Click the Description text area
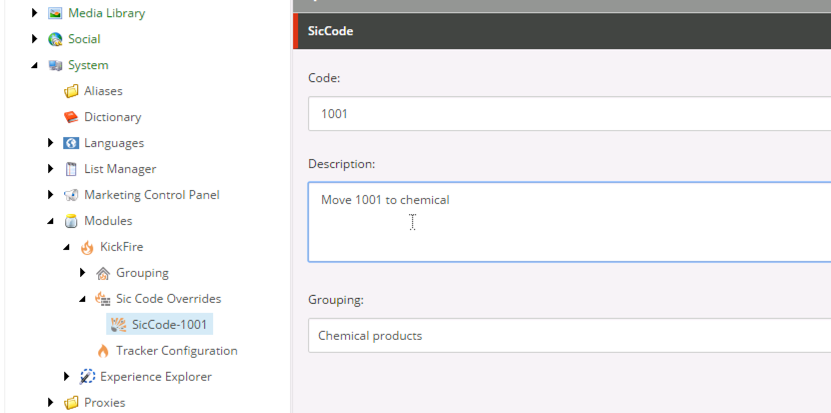The width and height of the screenshot is (831, 413). (568, 221)
